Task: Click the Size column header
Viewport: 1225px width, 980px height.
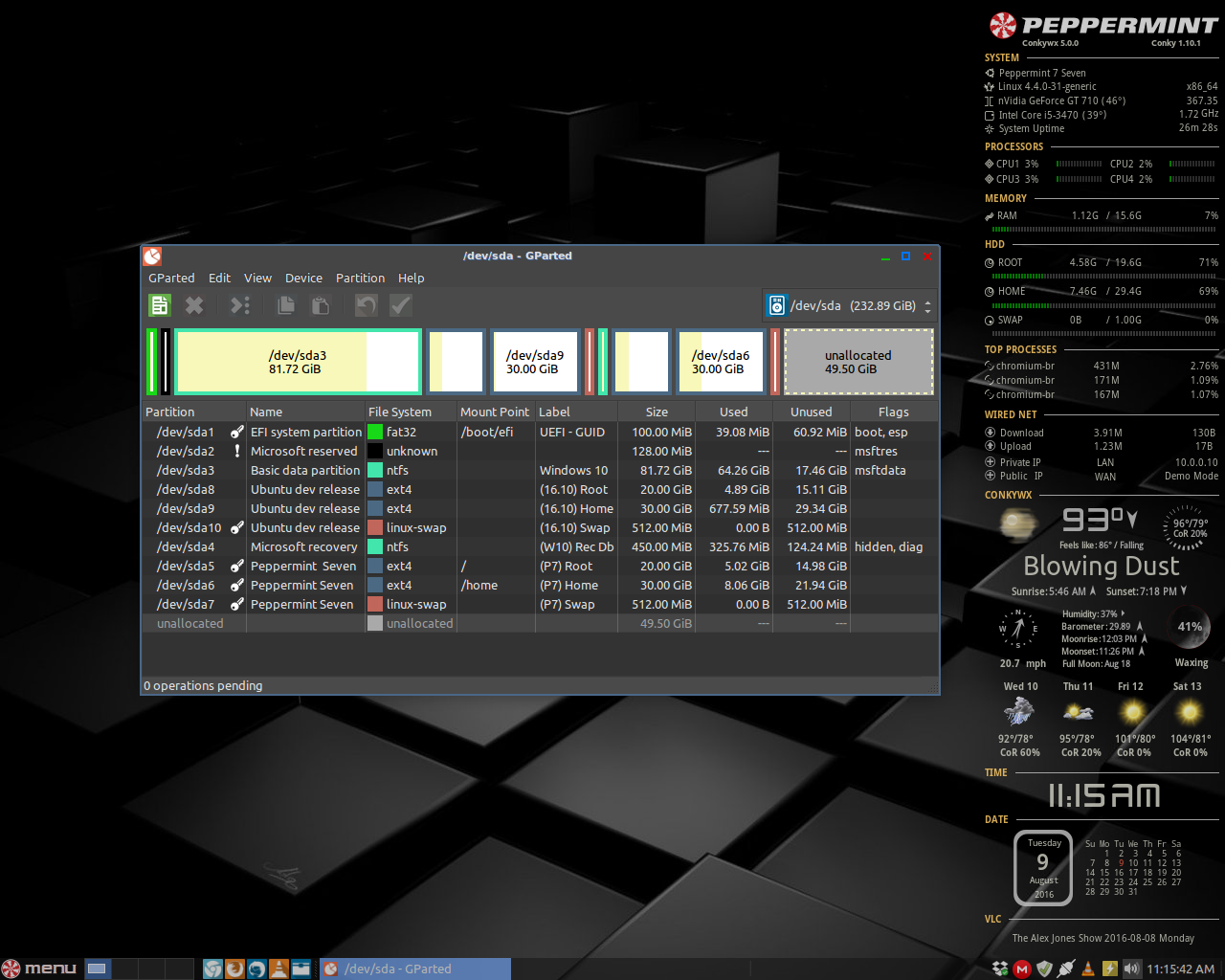Action: [x=657, y=412]
